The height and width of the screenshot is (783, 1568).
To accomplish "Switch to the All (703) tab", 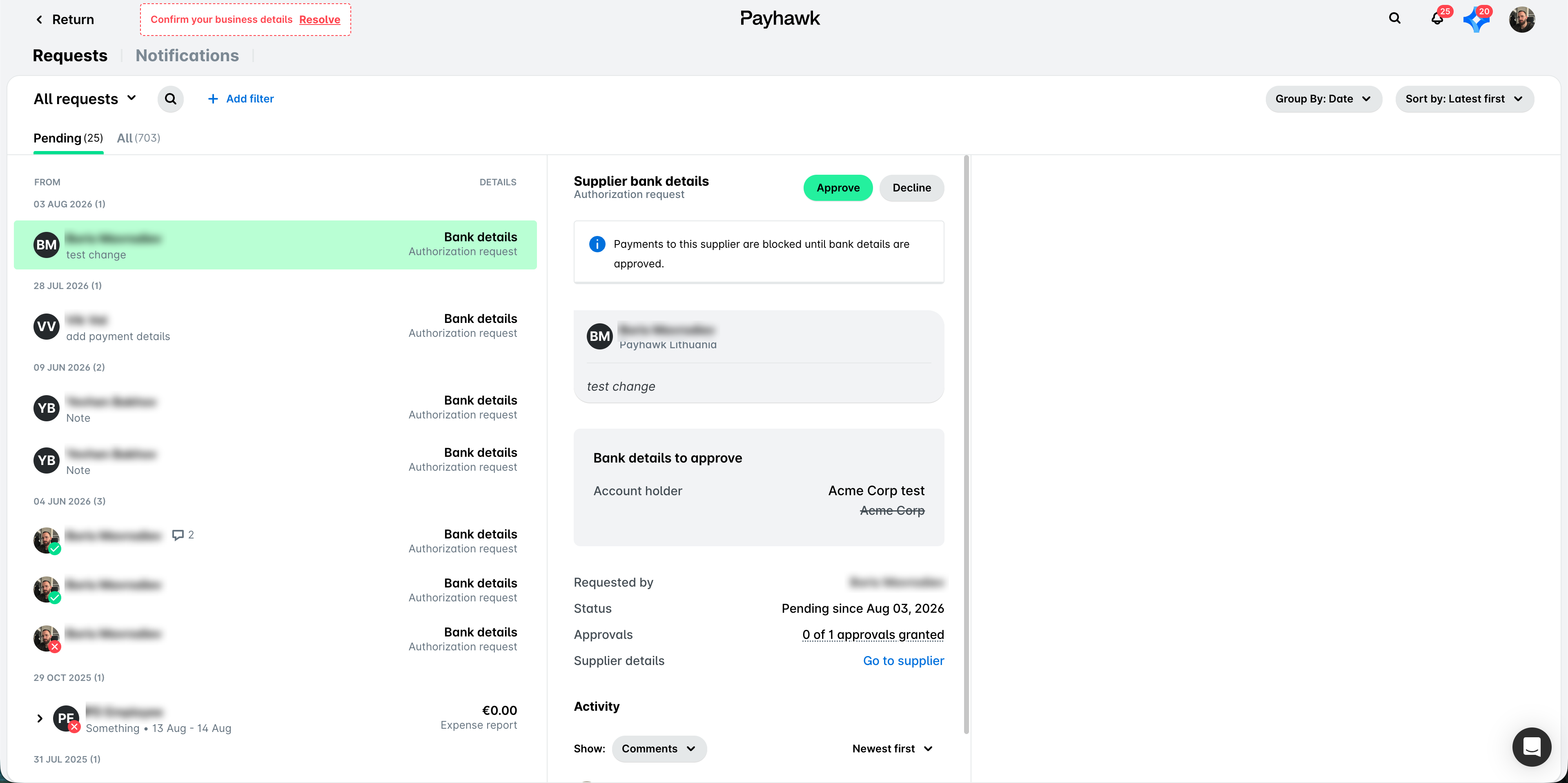I will click(x=138, y=138).
